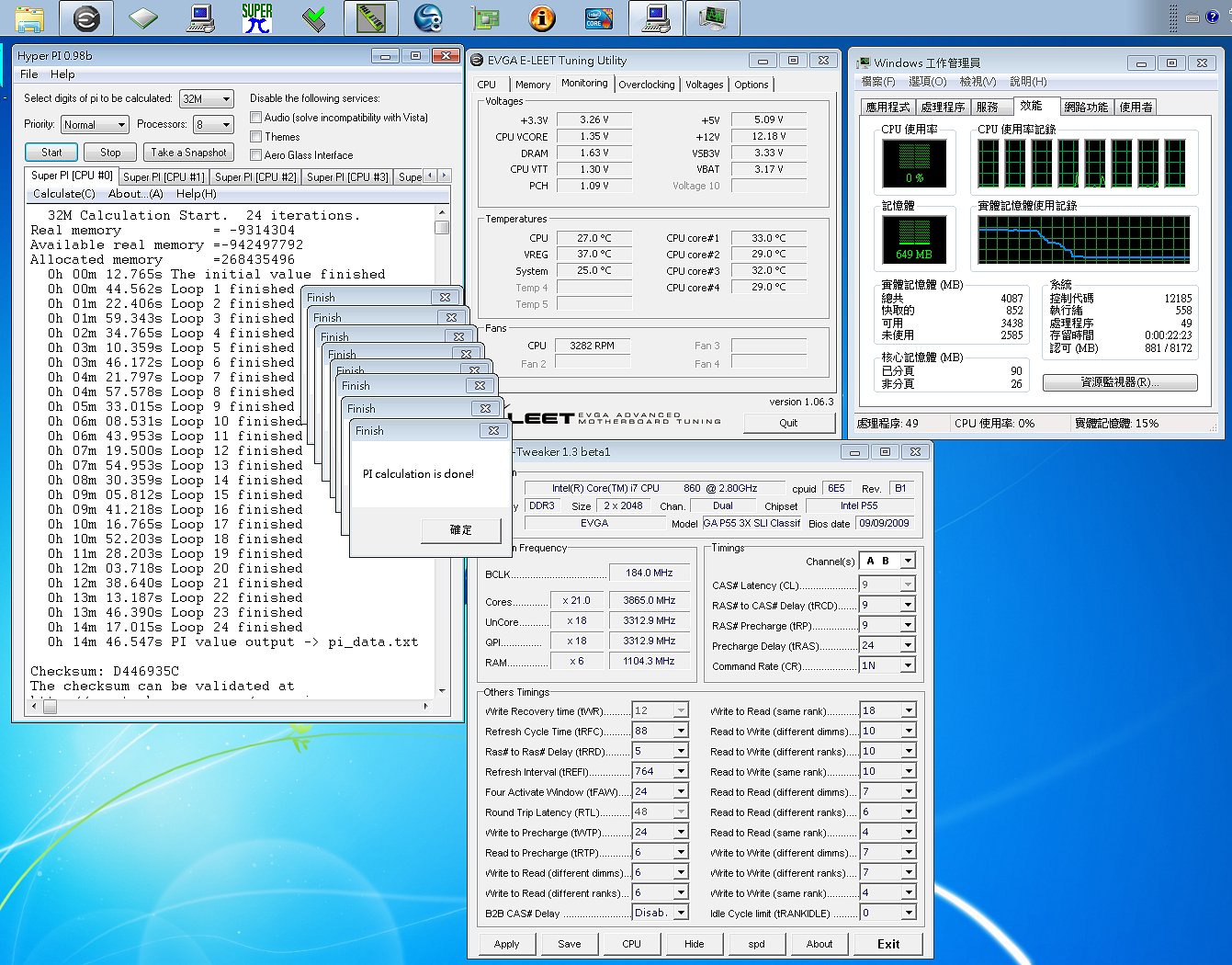Click the Windows Task Manager title bar icon
The image size is (1232, 965).
click(x=863, y=62)
